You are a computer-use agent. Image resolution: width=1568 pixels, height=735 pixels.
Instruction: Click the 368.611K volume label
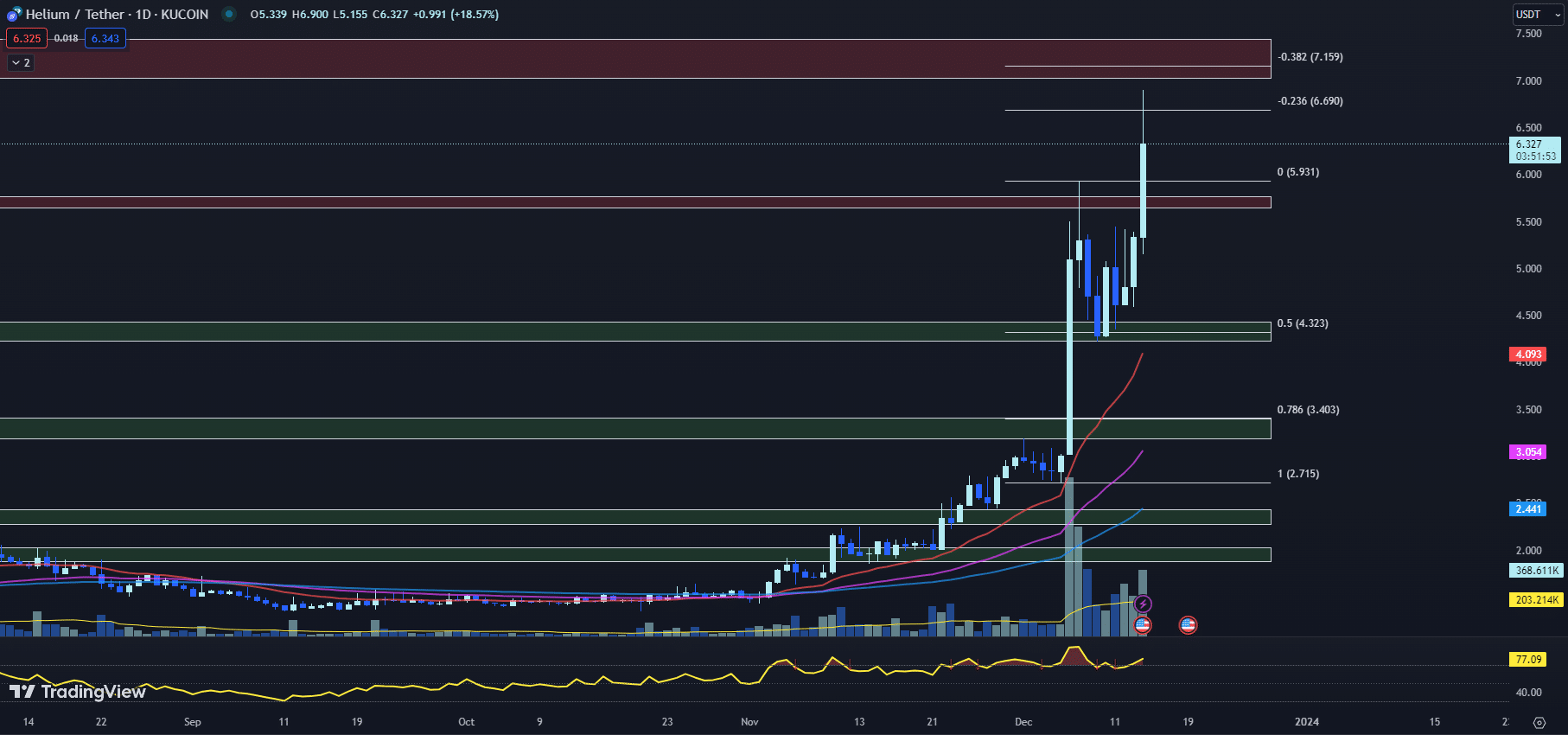pos(1536,571)
